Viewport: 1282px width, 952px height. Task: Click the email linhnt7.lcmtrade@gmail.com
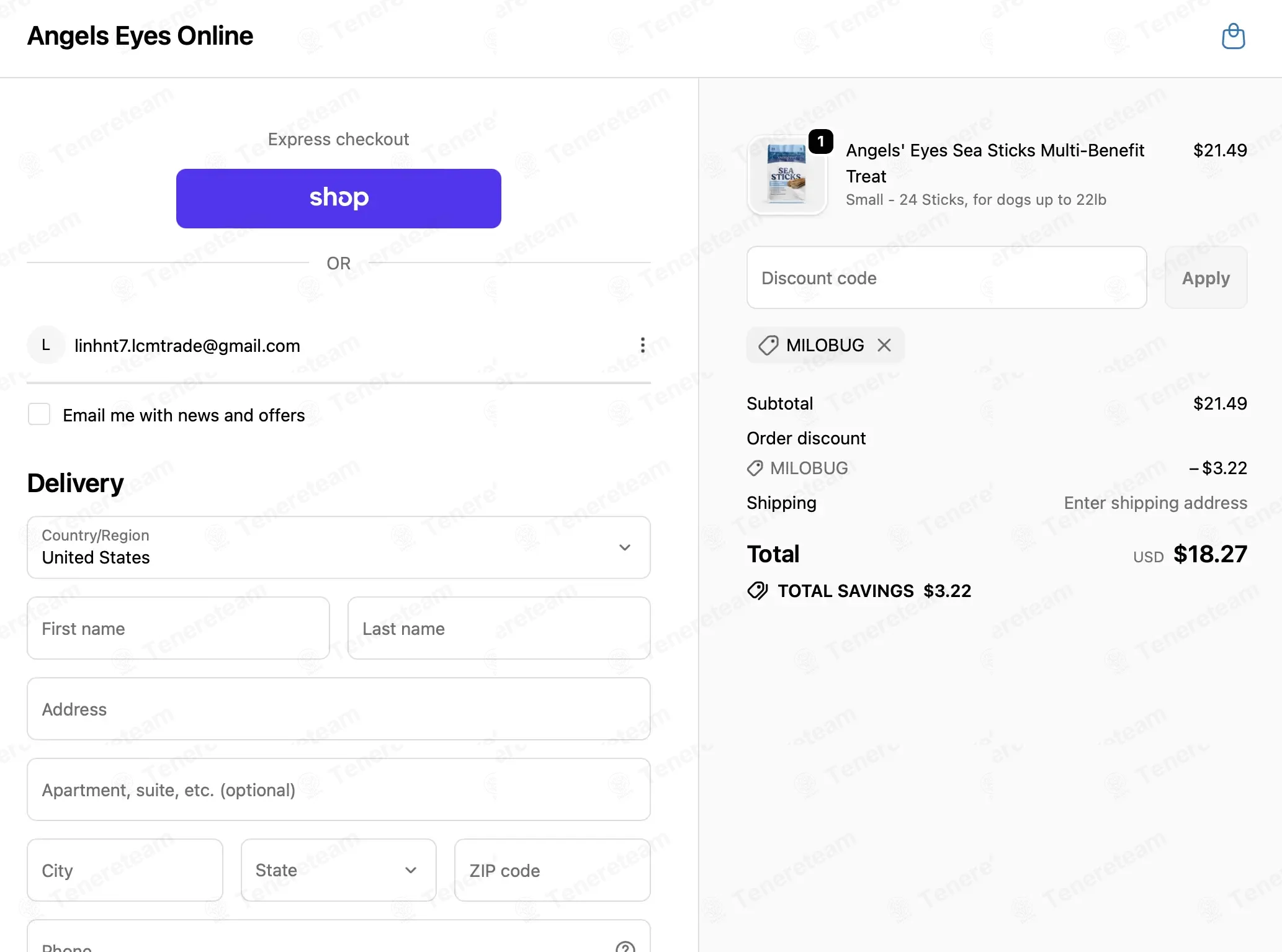click(x=187, y=346)
